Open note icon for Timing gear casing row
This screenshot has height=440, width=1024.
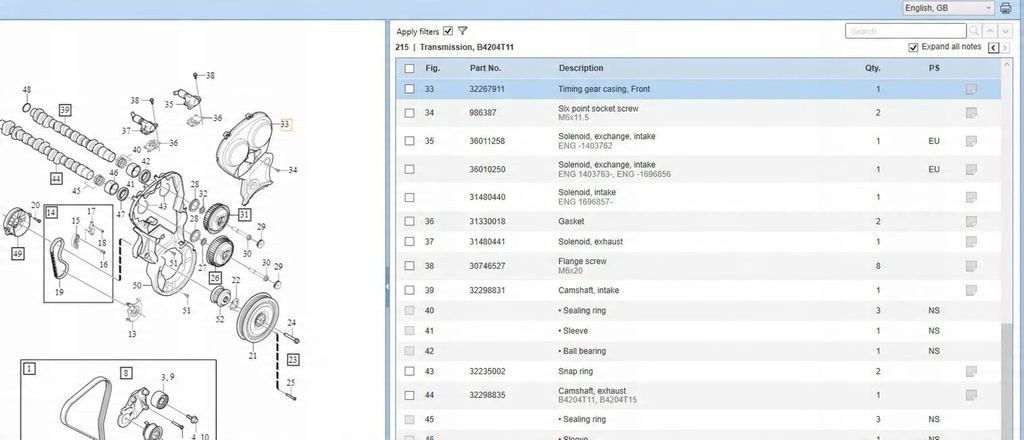tap(970, 89)
